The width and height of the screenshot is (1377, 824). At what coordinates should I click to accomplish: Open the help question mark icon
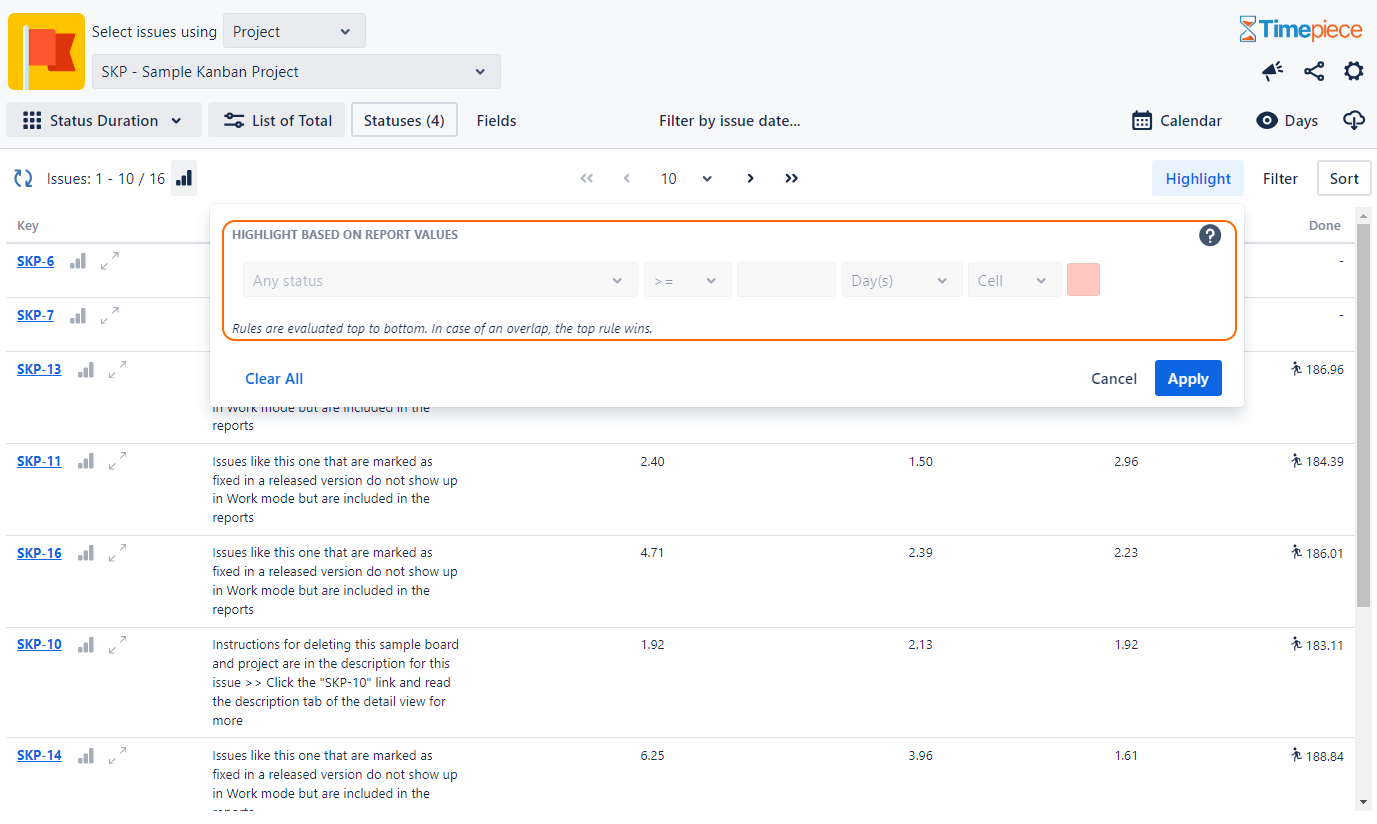(x=1210, y=236)
